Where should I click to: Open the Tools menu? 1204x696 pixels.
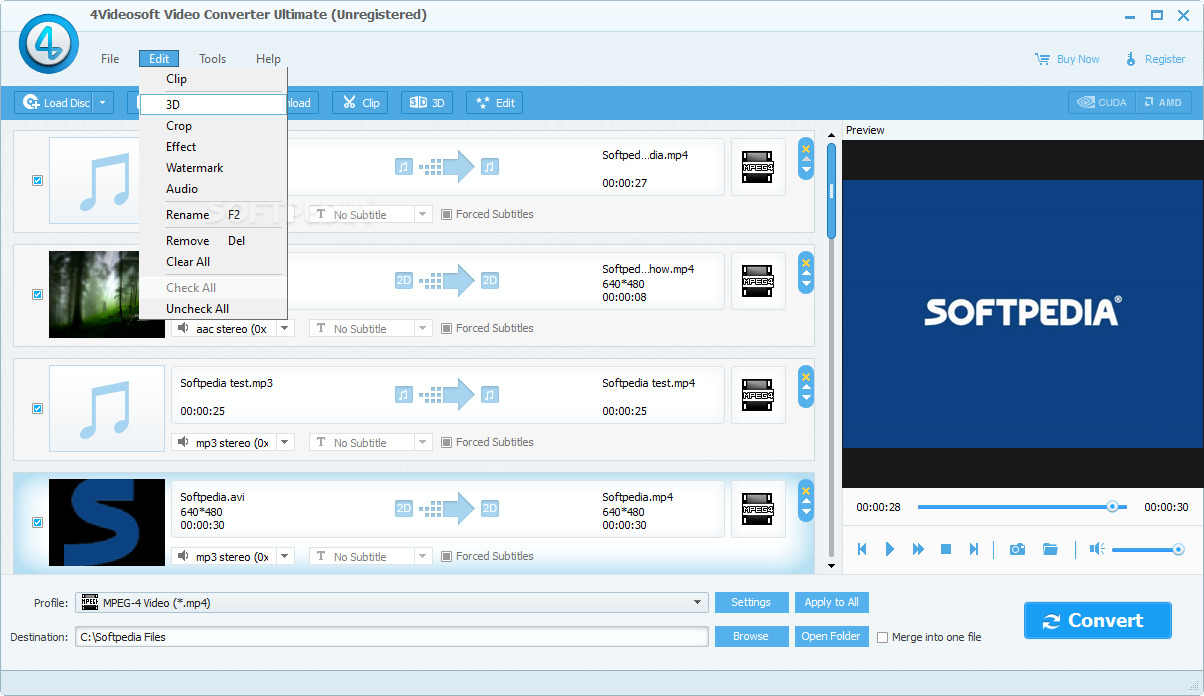(x=212, y=59)
